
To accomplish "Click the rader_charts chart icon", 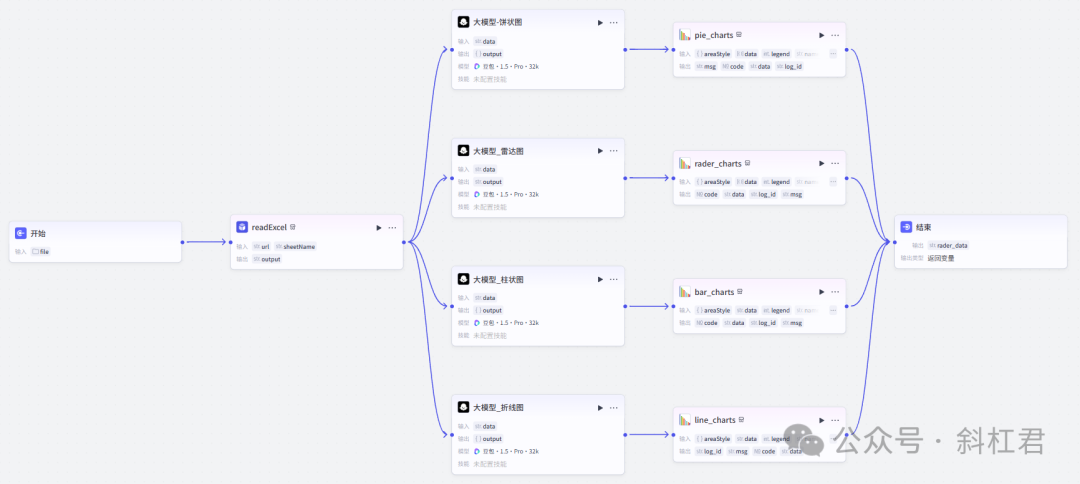I will coord(685,163).
